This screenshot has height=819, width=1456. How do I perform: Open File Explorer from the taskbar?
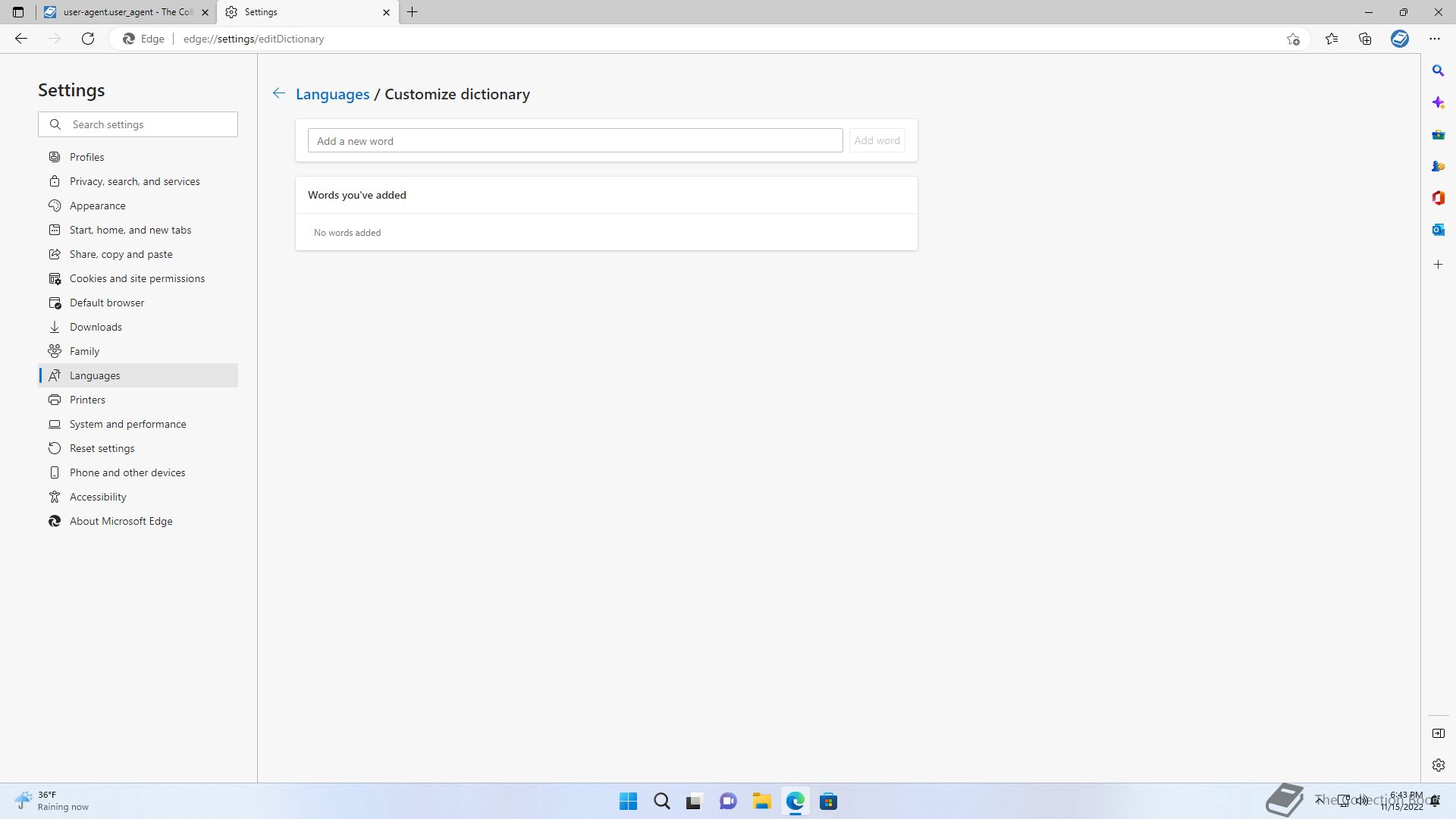761,801
